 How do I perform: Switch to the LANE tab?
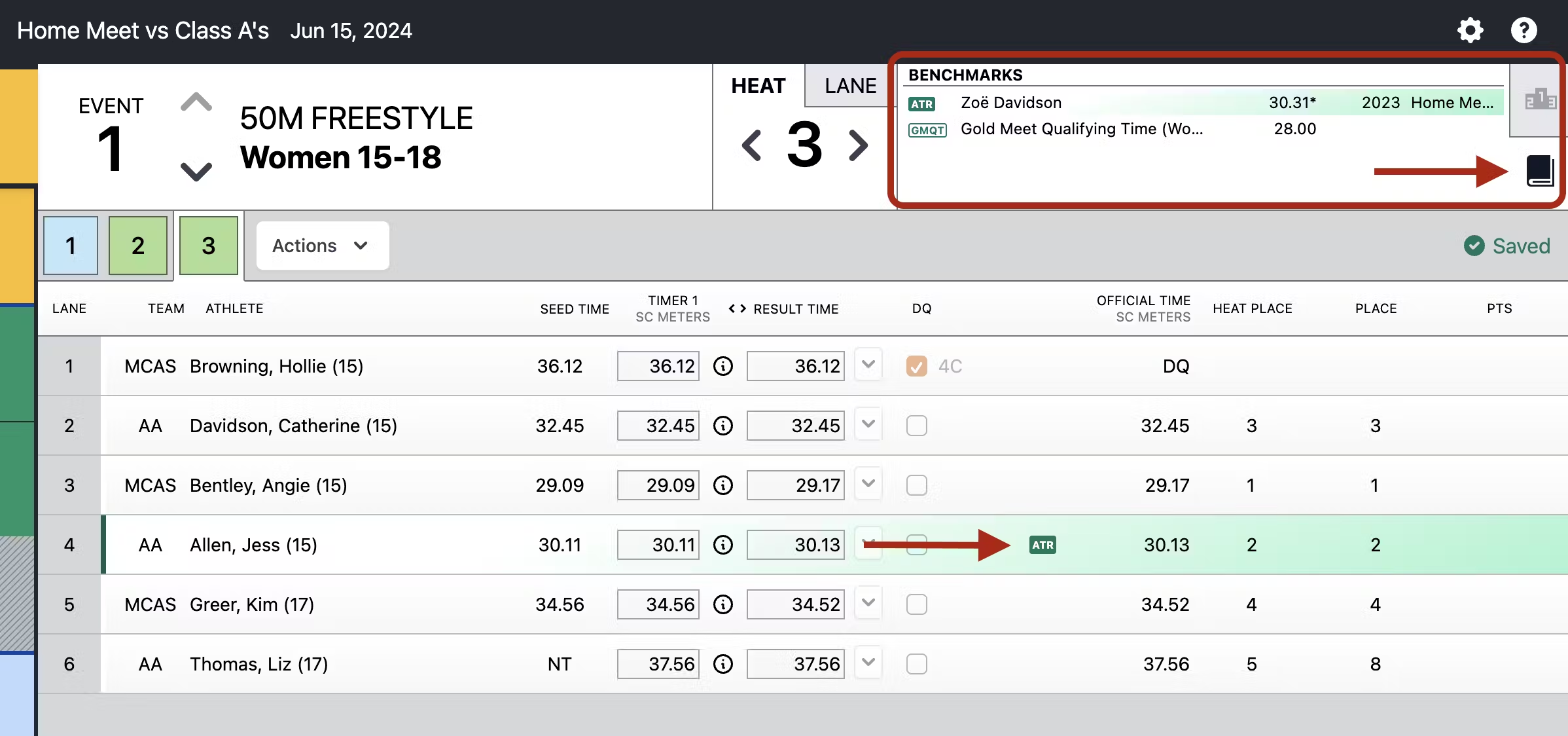coord(849,86)
